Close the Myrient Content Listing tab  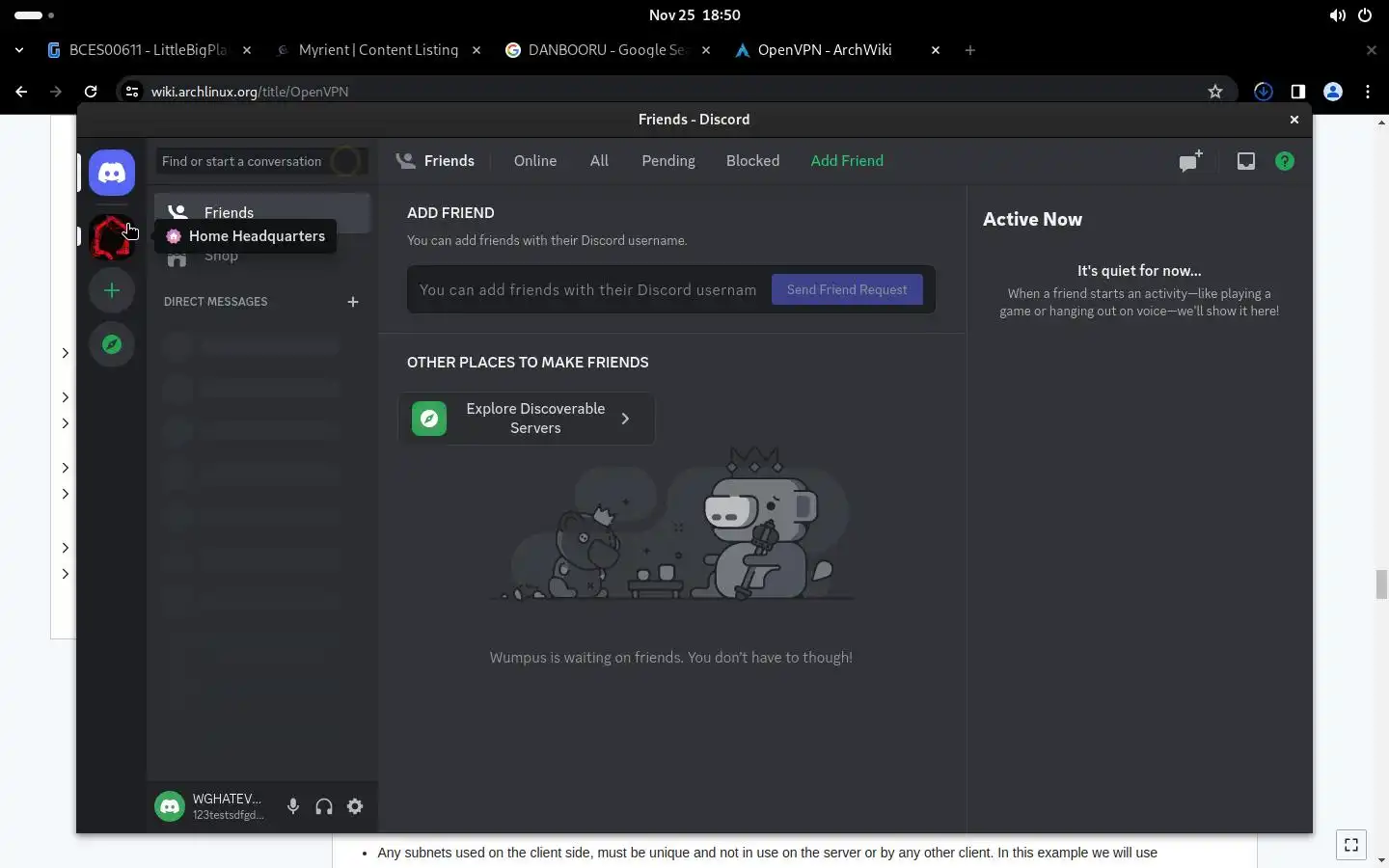coord(477,50)
